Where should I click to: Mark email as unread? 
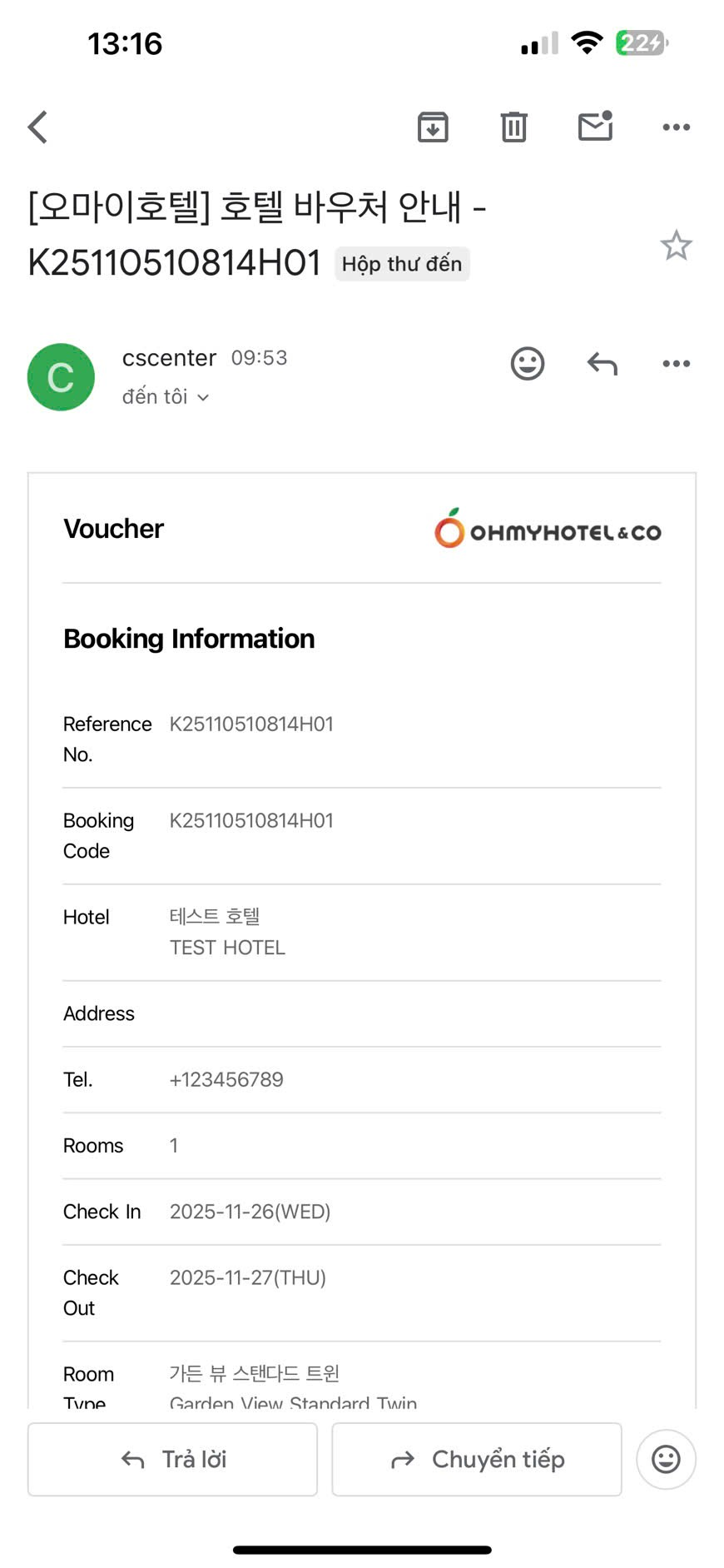point(595,127)
